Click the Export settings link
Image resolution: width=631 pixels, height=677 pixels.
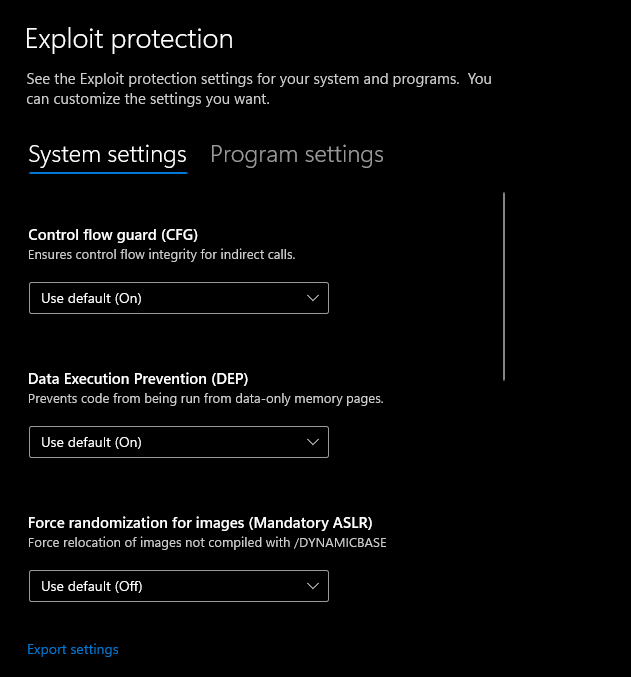pos(73,650)
